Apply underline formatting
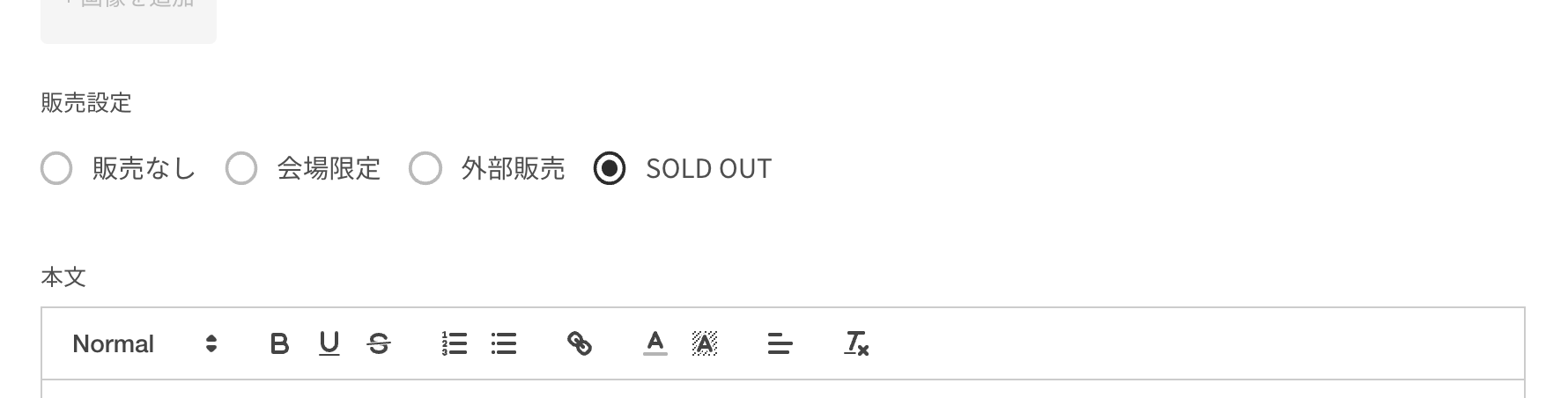 (x=329, y=343)
